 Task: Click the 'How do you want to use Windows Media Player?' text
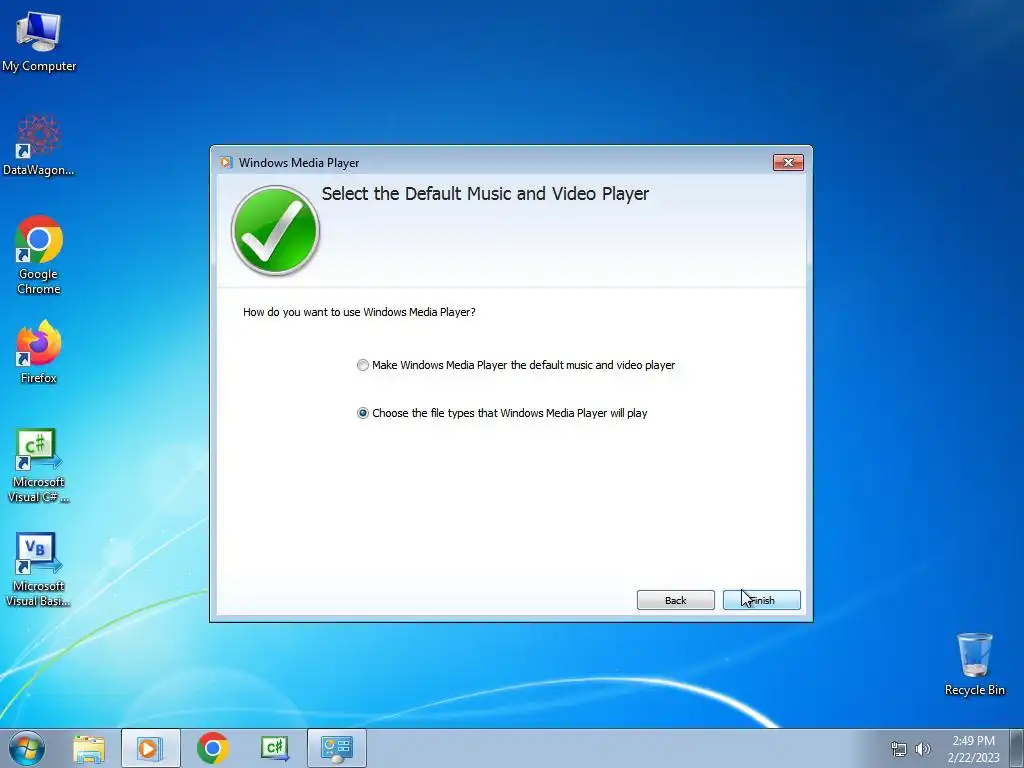[x=359, y=312]
